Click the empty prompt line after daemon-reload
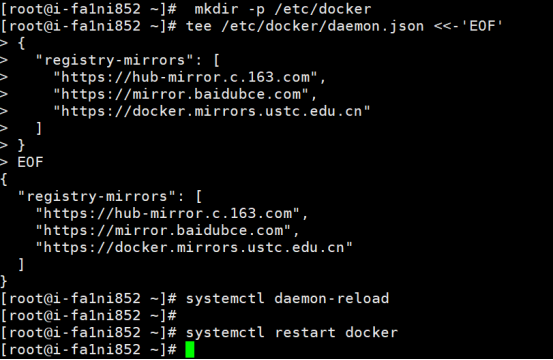This screenshot has height=360, width=553. [x=89, y=316]
